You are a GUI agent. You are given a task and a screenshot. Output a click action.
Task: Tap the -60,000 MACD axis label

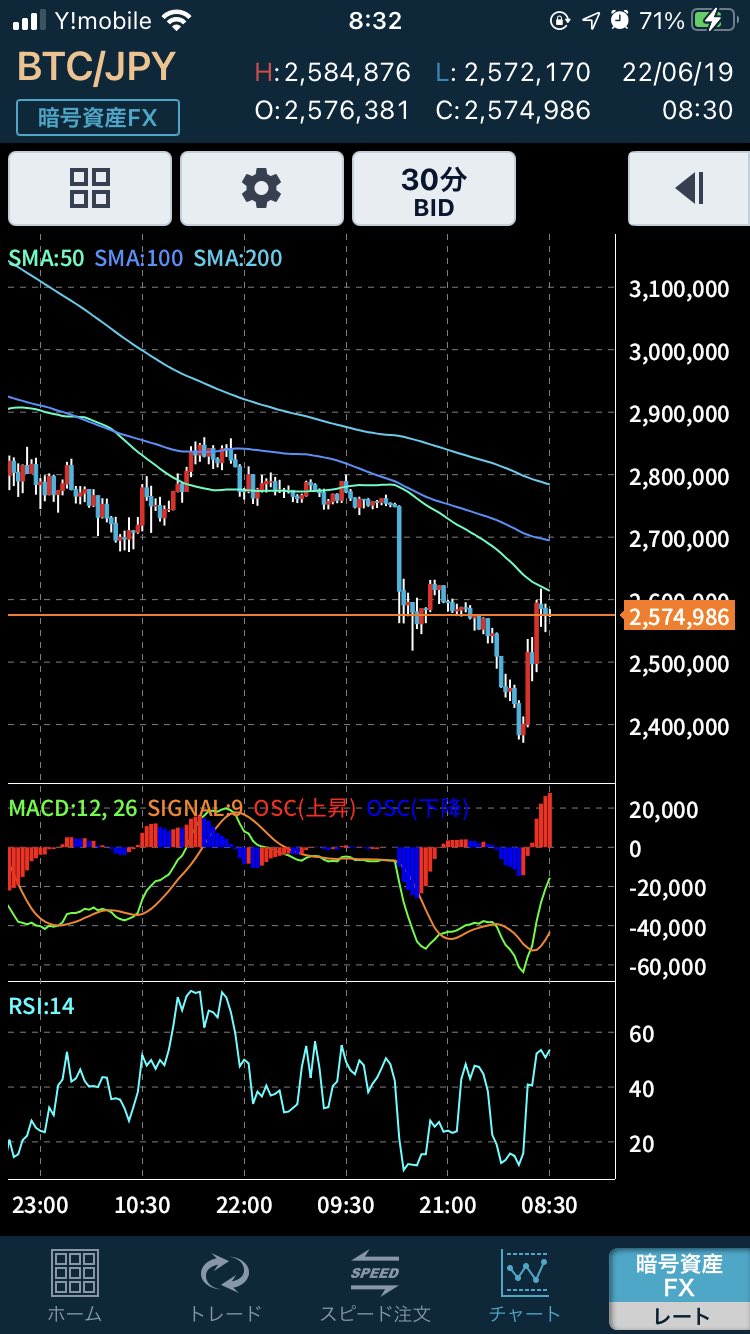click(665, 967)
